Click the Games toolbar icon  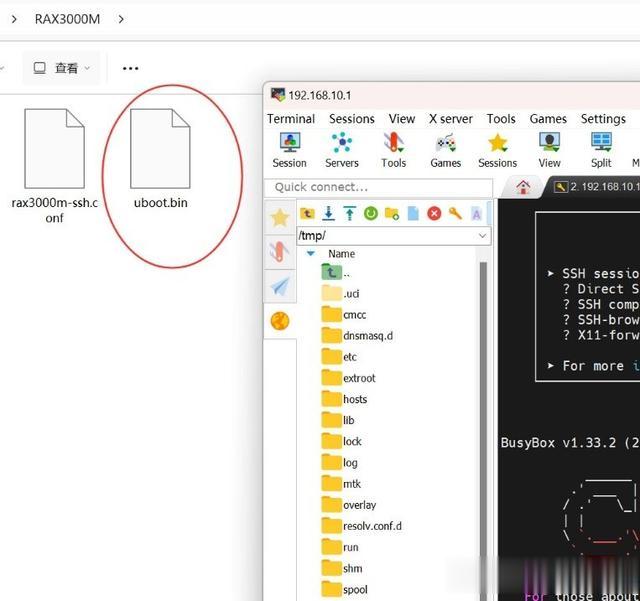pyautogui.click(x=445, y=150)
